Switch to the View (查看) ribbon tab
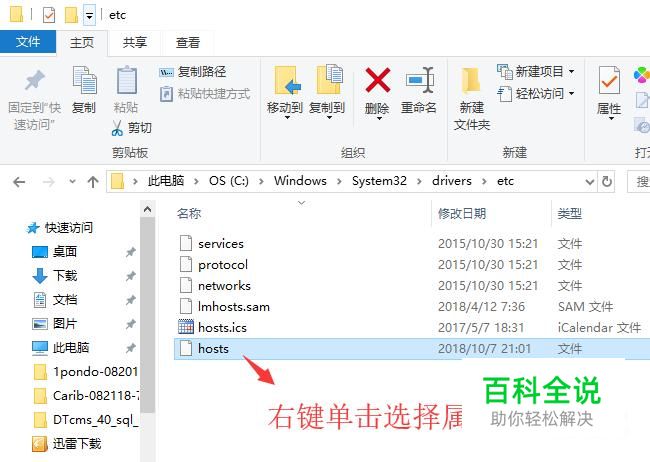 pos(187,42)
